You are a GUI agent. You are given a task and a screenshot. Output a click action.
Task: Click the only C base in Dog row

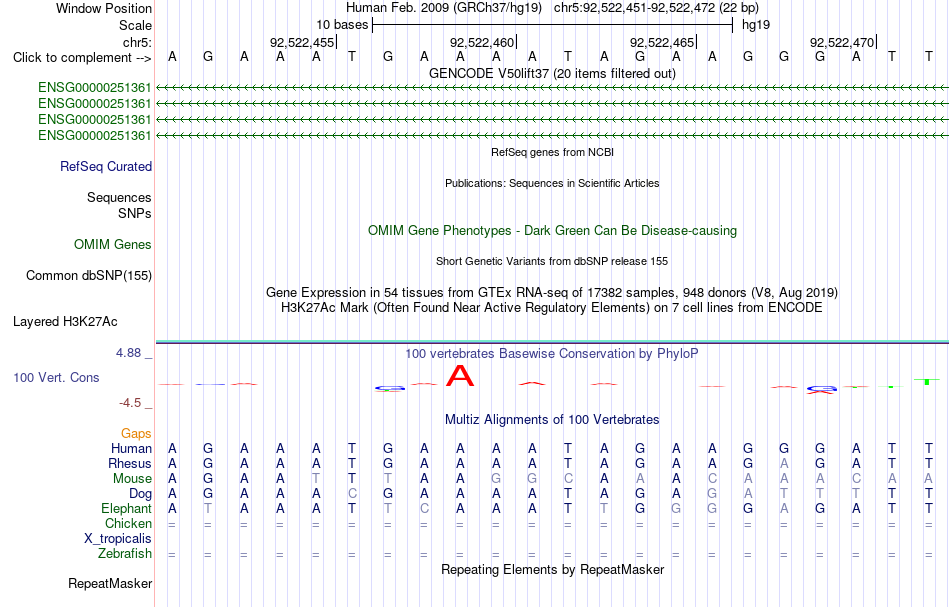tap(352, 494)
